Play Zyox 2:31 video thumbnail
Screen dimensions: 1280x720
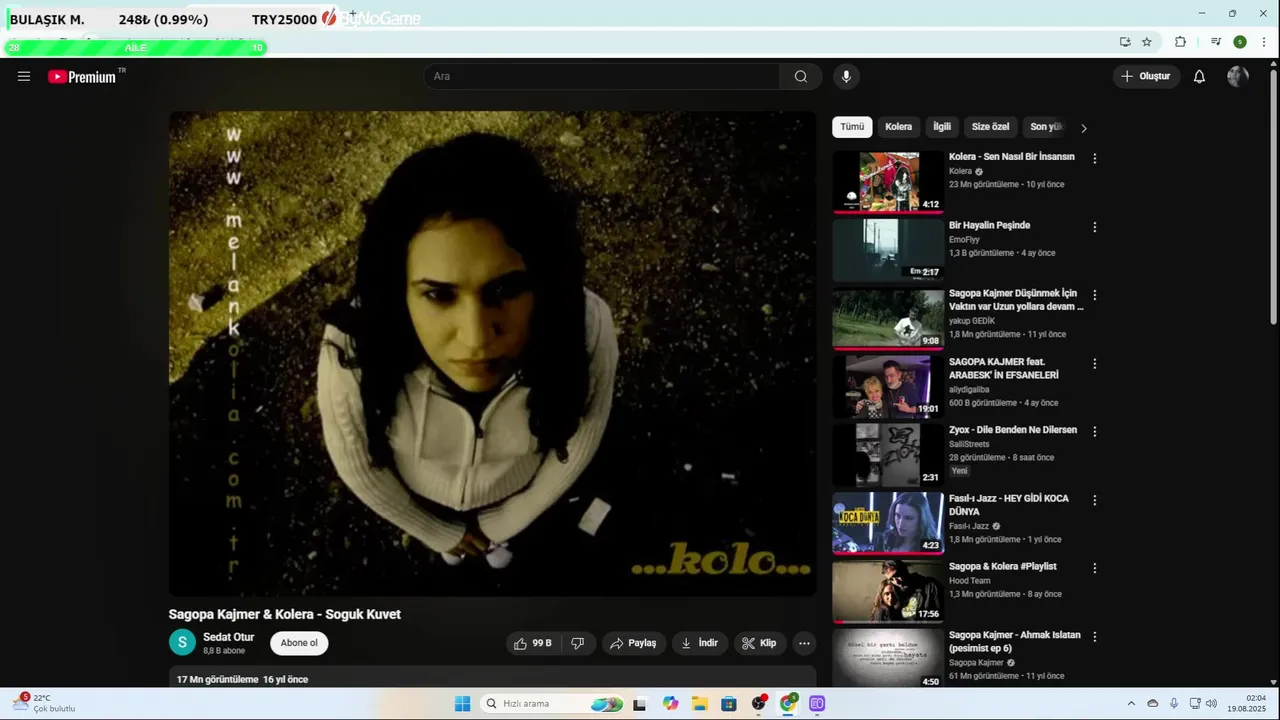pos(888,455)
